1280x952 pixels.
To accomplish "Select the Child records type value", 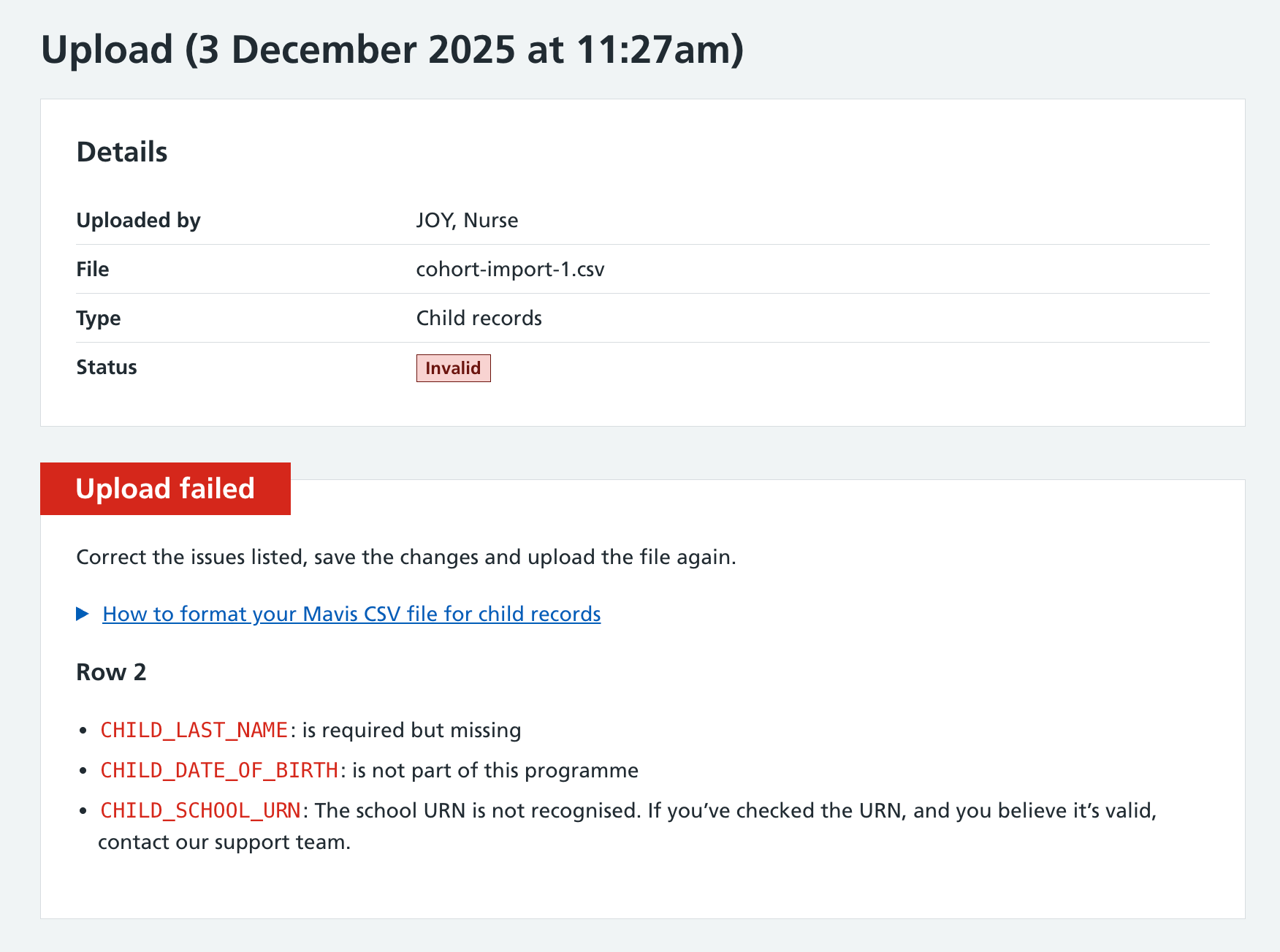I will coord(479,318).
